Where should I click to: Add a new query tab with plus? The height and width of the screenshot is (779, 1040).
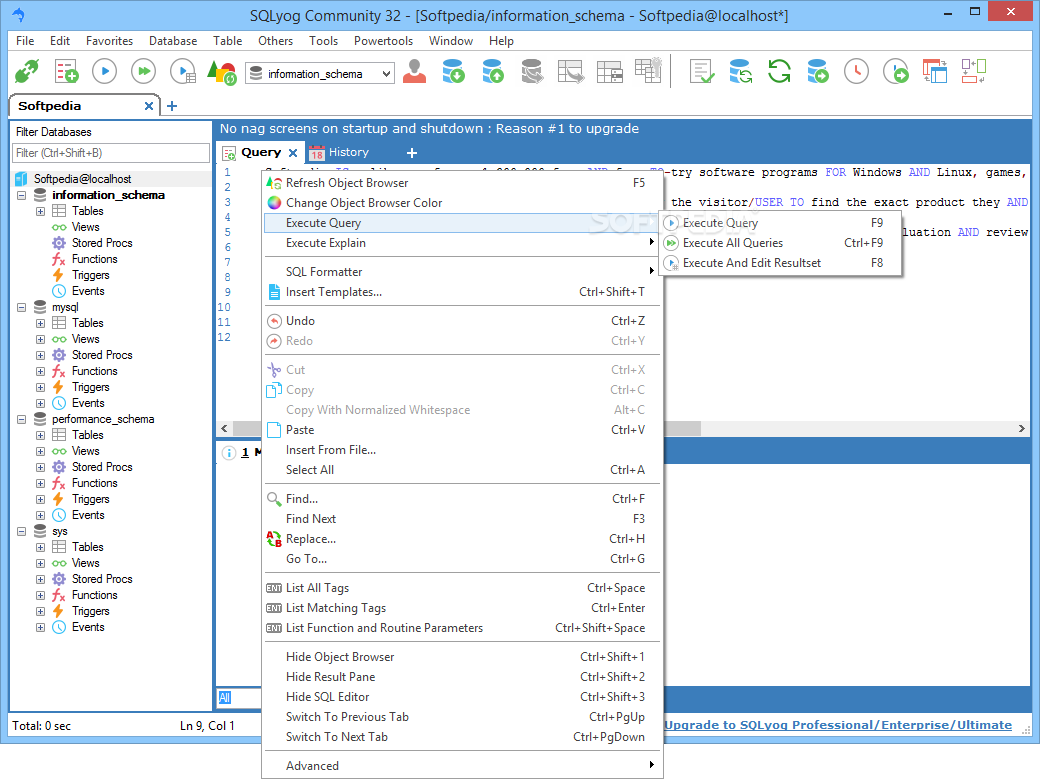pos(412,153)
